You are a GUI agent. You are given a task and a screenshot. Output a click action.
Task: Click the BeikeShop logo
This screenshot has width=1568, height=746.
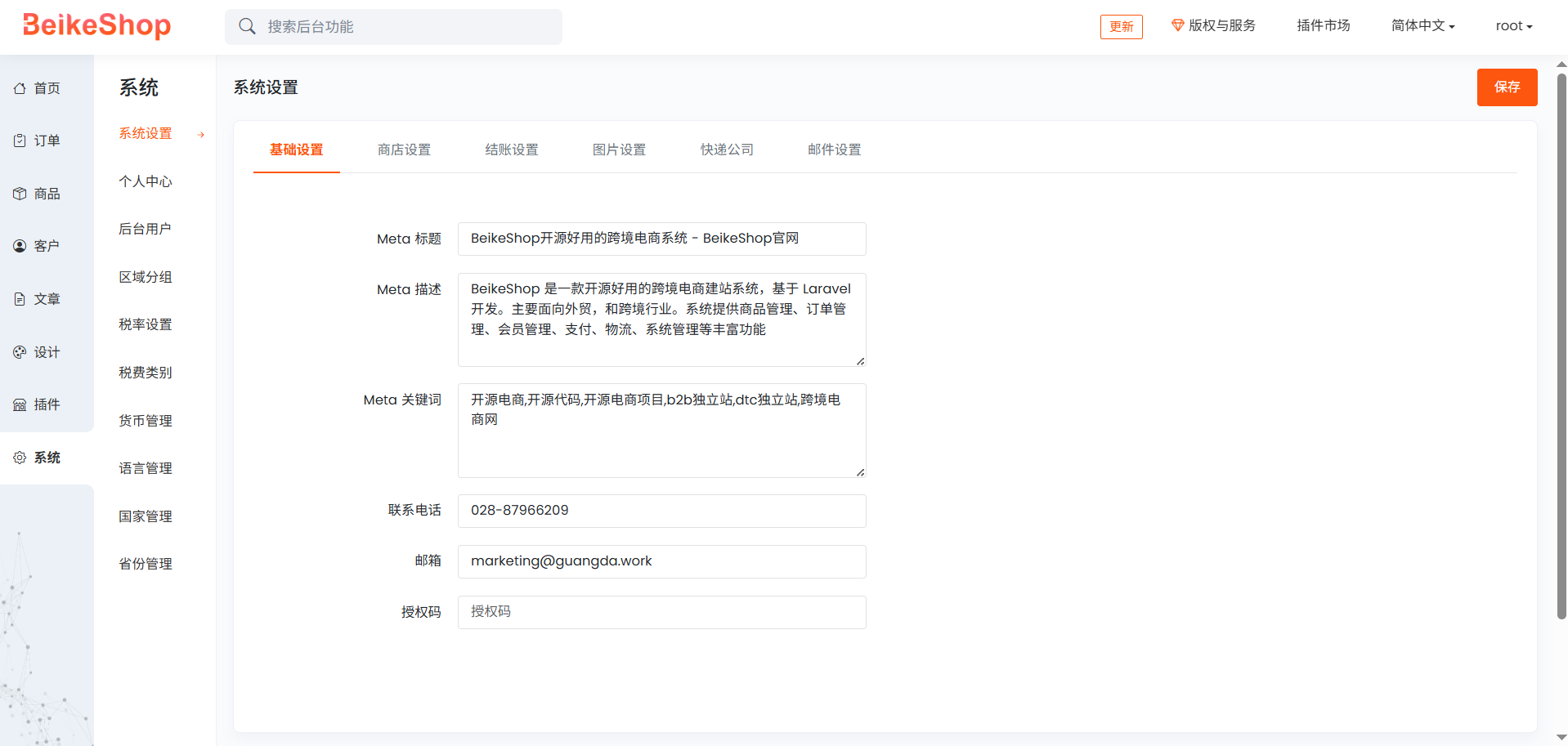(x=96, y=25)
